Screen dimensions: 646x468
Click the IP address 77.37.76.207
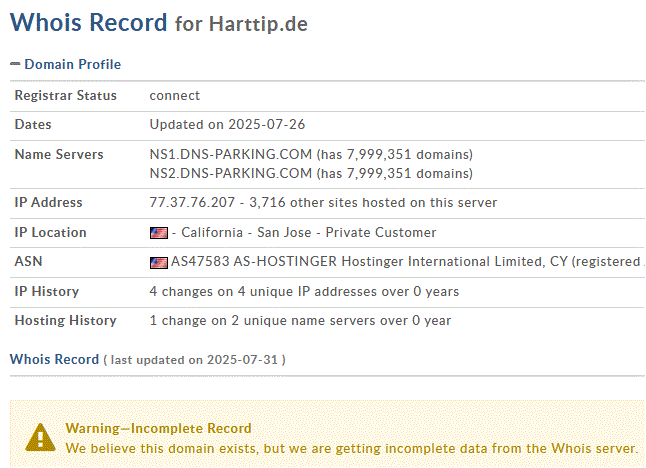(x=192, y=203)
